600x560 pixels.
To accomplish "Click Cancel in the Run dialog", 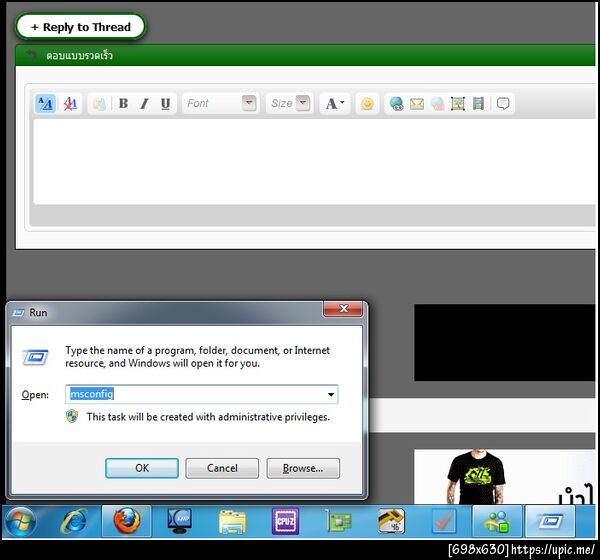I will tap(222, 468).
